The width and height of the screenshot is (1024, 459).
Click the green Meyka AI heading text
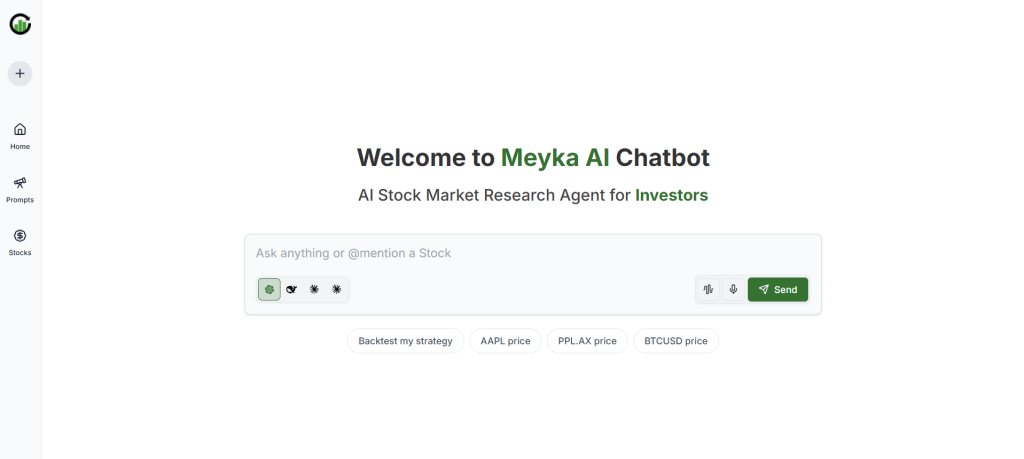[x=555, y=158]
